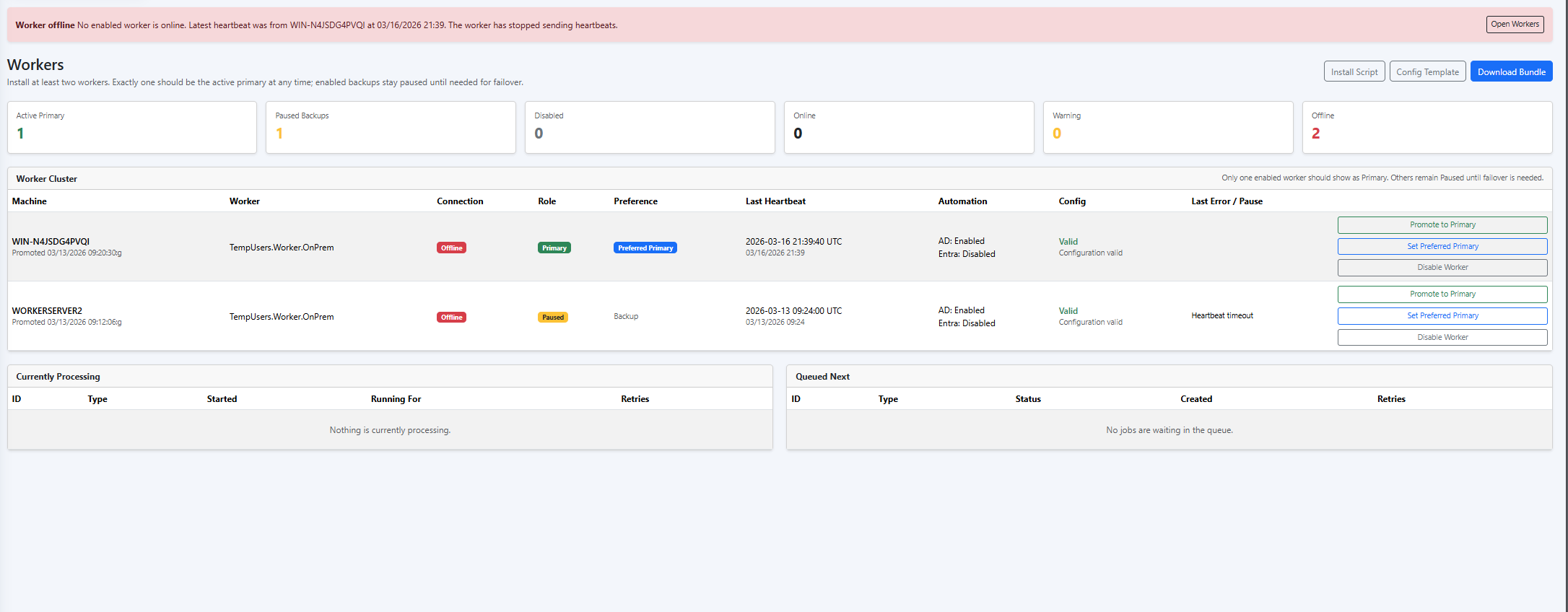The width and height of the screenshot is (1568, 612).
Task: Promote WORKERSERVER2 to Primary
Action: 1442,294
